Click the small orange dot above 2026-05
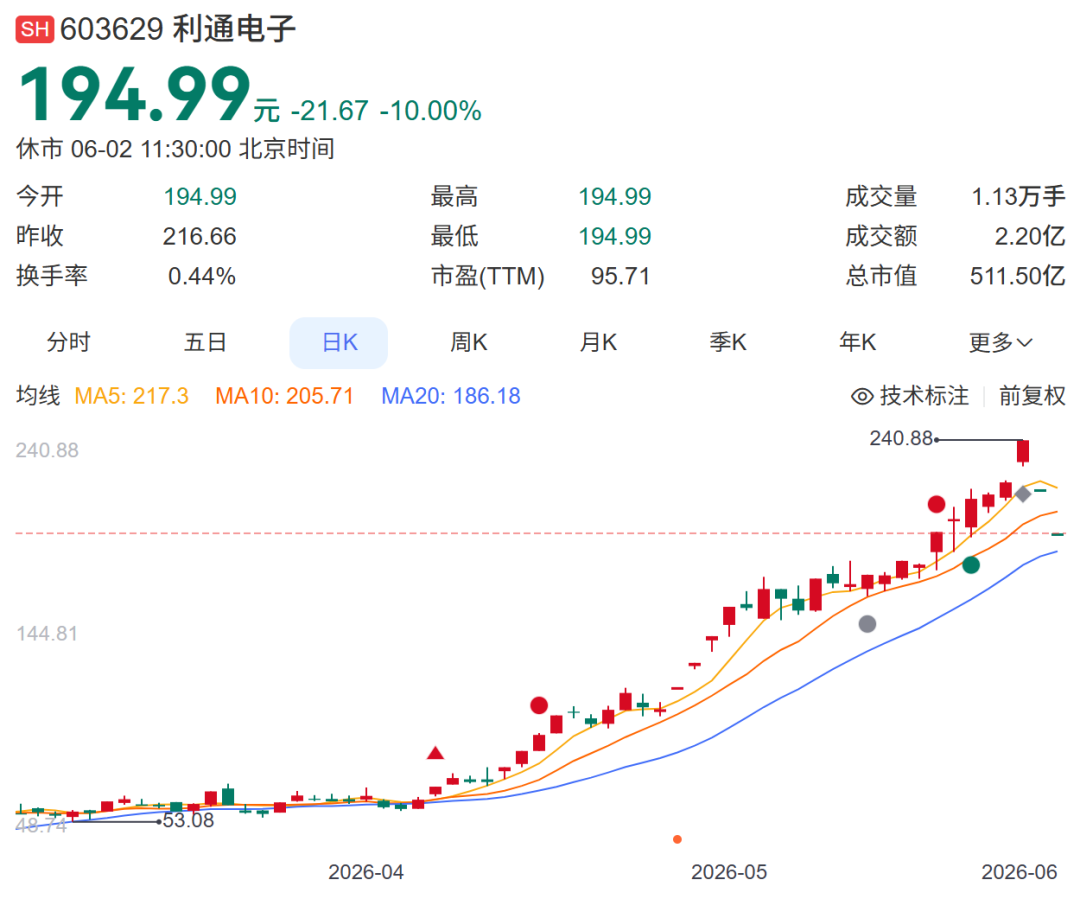Screen dimensions: 1080x899 click(x=678, y=839)
